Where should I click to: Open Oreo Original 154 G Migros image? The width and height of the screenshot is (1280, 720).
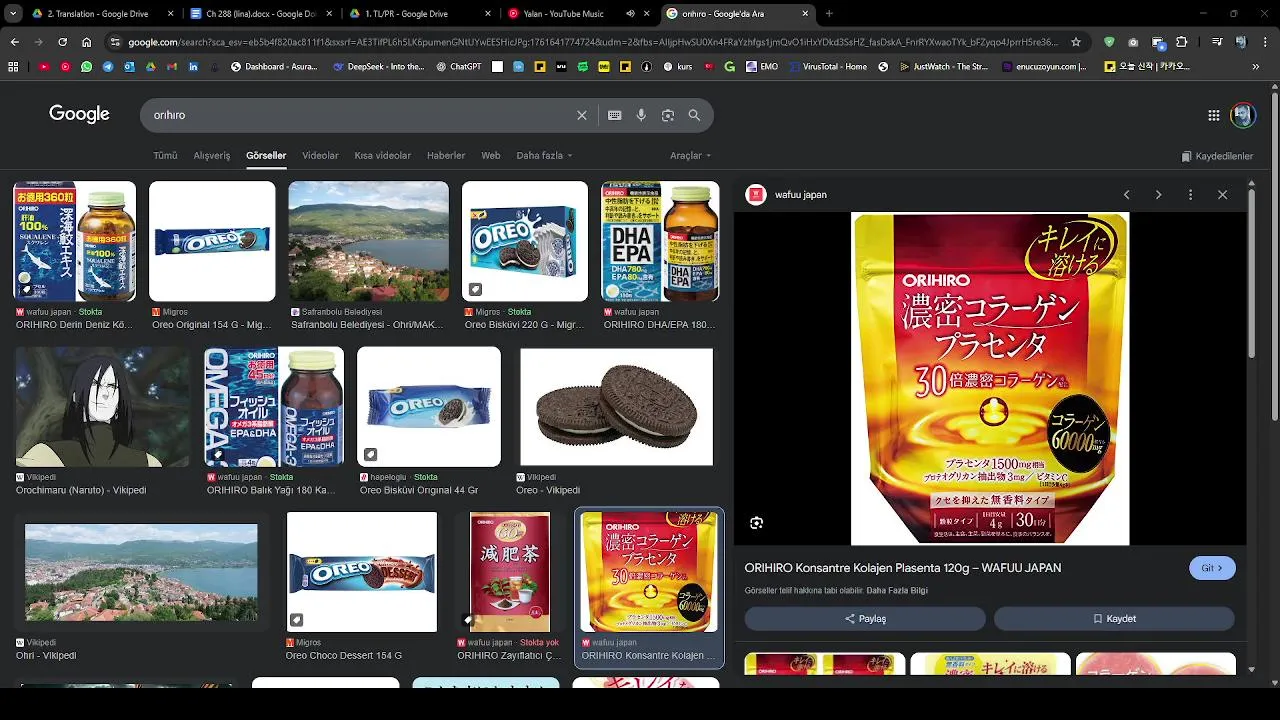212,241
